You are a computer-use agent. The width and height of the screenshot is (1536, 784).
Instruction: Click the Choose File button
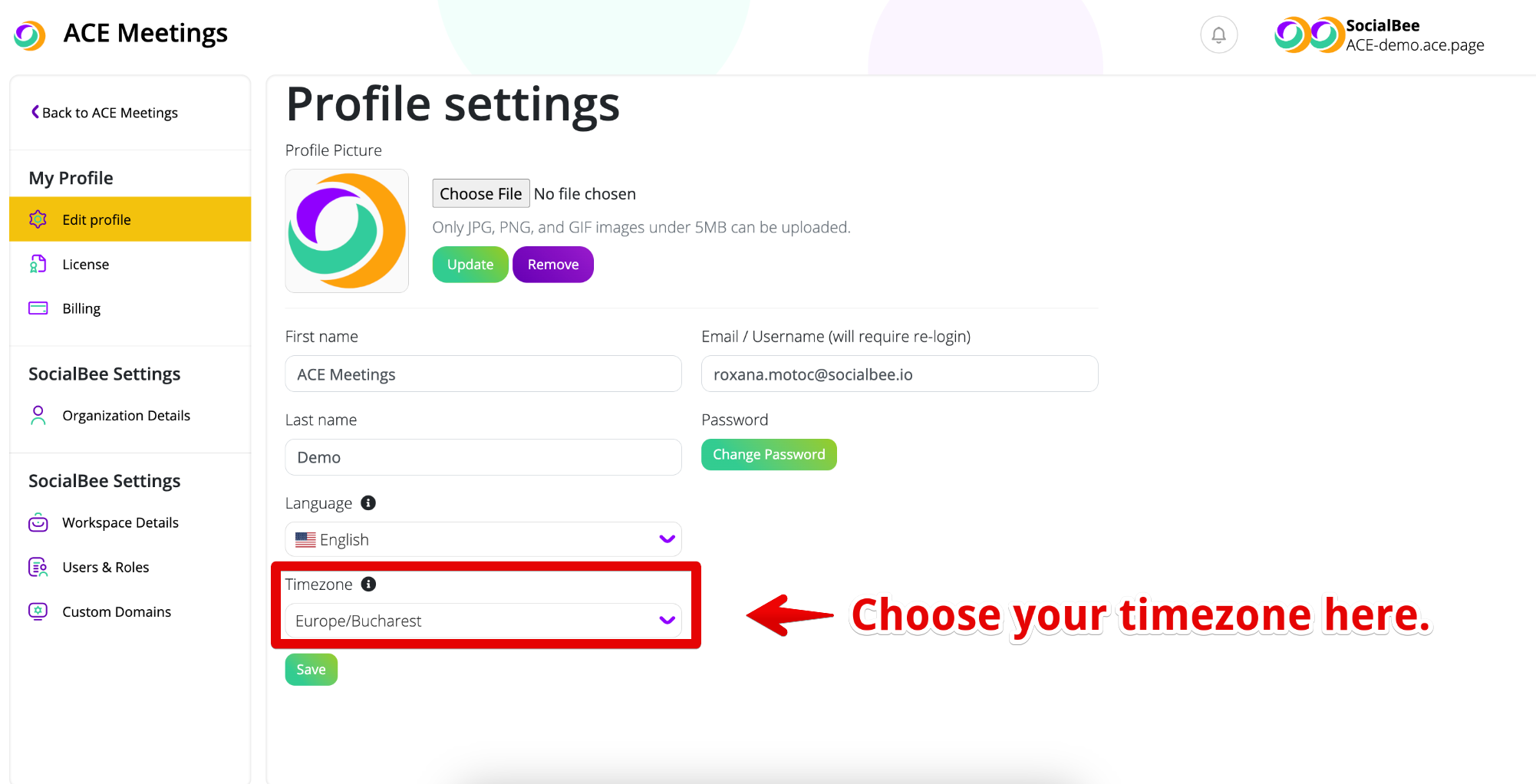(x=480, y=194)
